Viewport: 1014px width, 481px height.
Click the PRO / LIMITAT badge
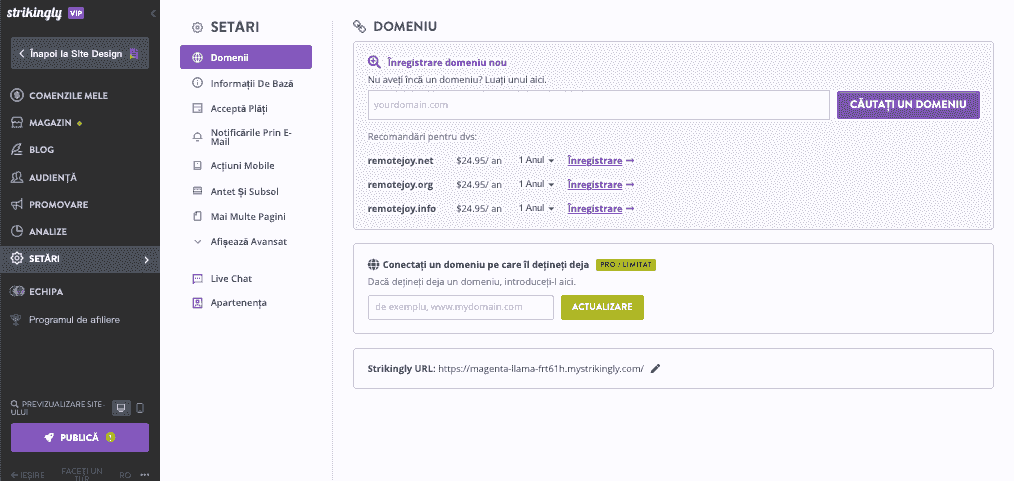pos(626,265)
